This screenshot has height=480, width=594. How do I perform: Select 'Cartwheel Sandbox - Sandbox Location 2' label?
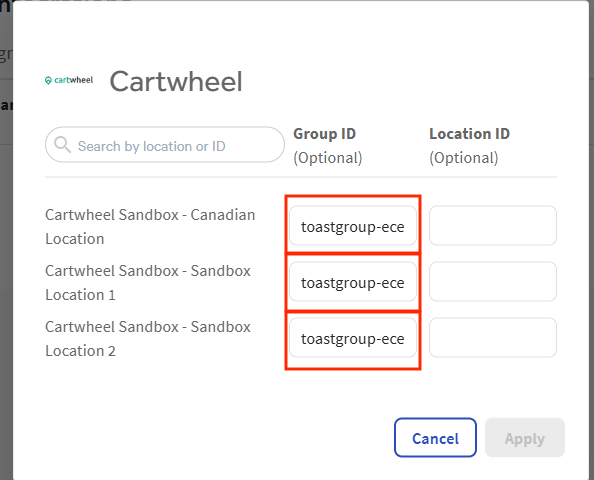coord(148,339)
